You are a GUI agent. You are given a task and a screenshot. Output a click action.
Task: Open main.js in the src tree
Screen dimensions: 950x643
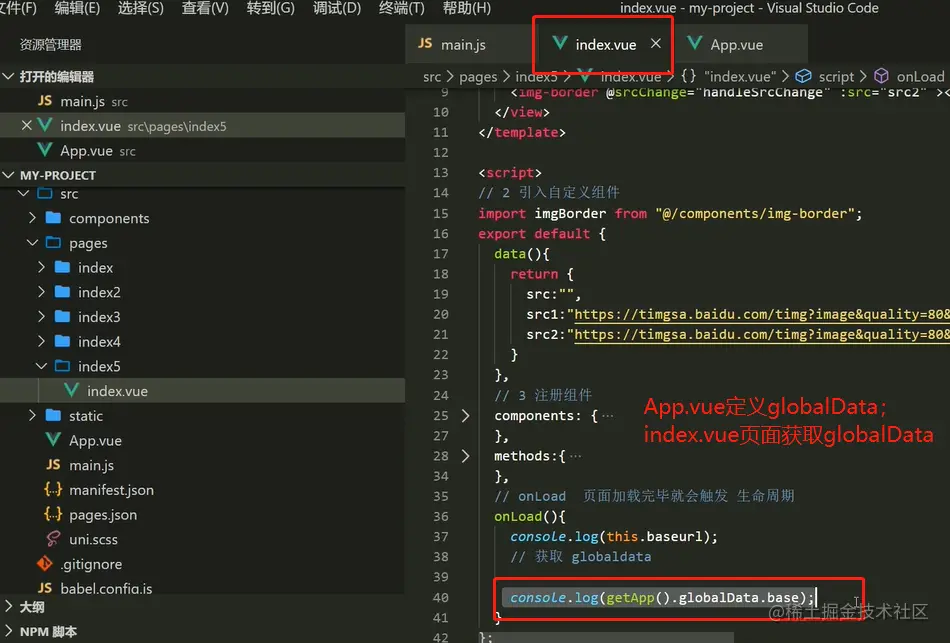202,465
